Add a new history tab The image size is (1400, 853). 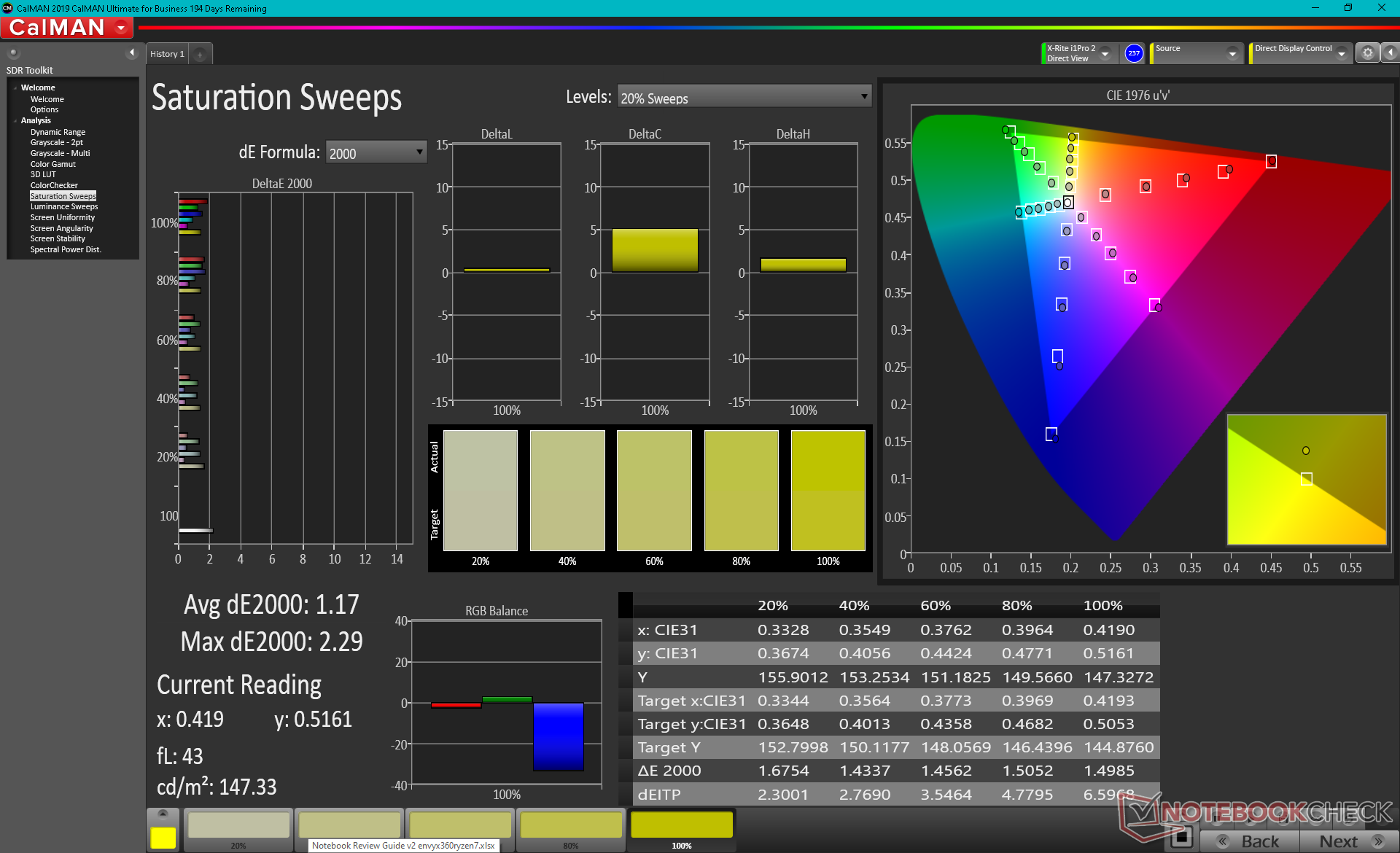[x=199, y=54]
